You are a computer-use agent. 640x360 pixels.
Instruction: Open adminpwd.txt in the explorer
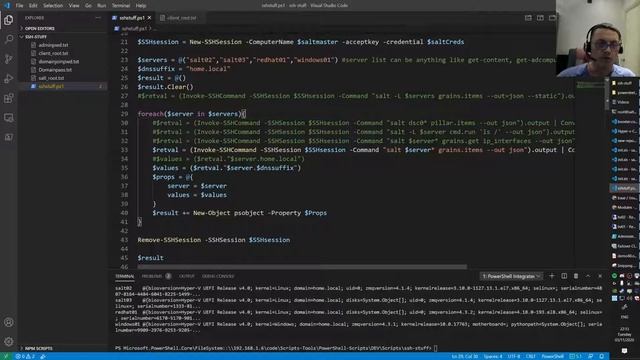pyautogui.click(x=53, y=45)
